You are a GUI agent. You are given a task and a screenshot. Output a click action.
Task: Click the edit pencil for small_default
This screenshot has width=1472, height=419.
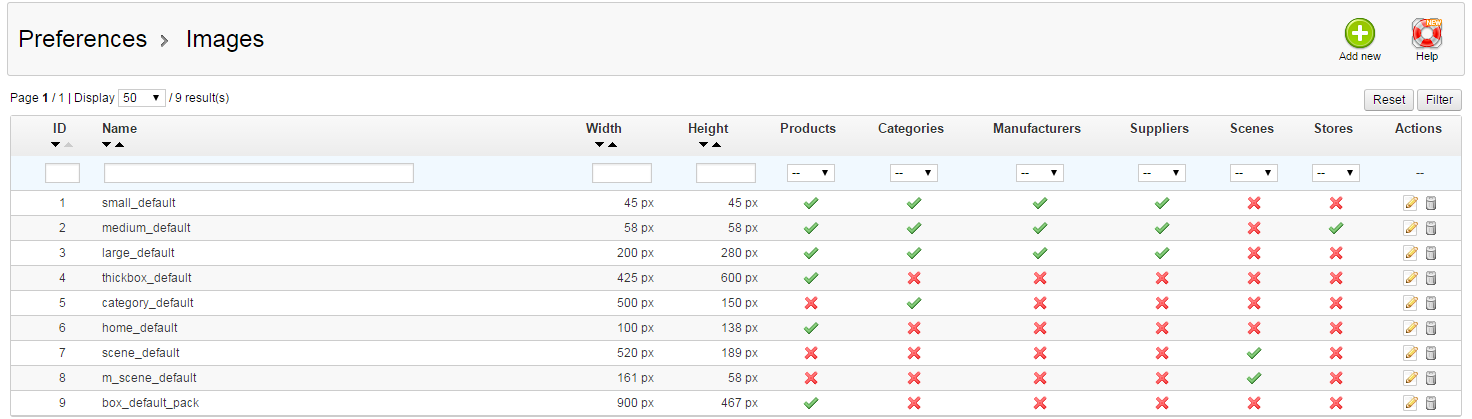click(x=1411, y=203)
